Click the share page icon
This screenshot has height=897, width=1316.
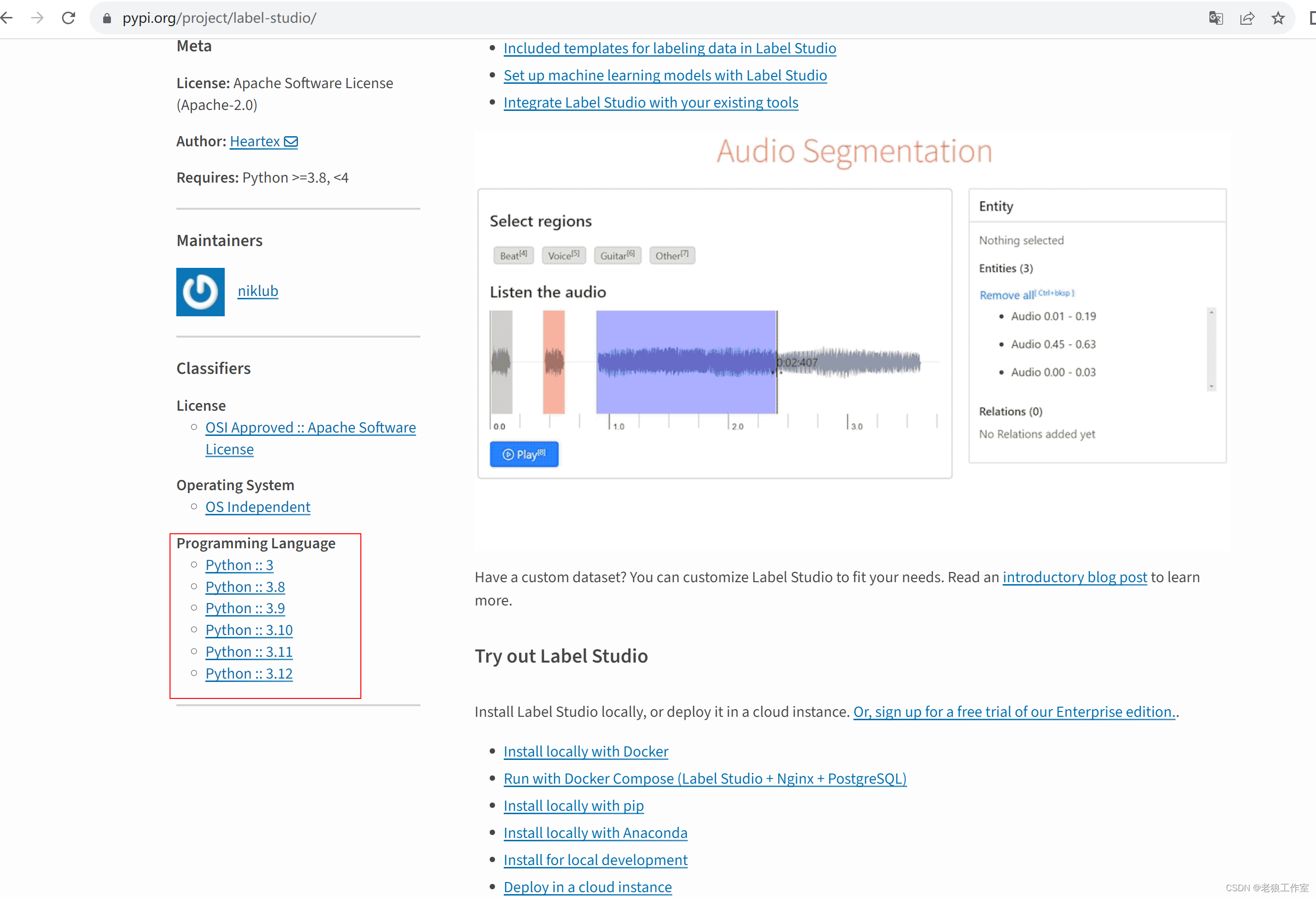pos(1247,18)
